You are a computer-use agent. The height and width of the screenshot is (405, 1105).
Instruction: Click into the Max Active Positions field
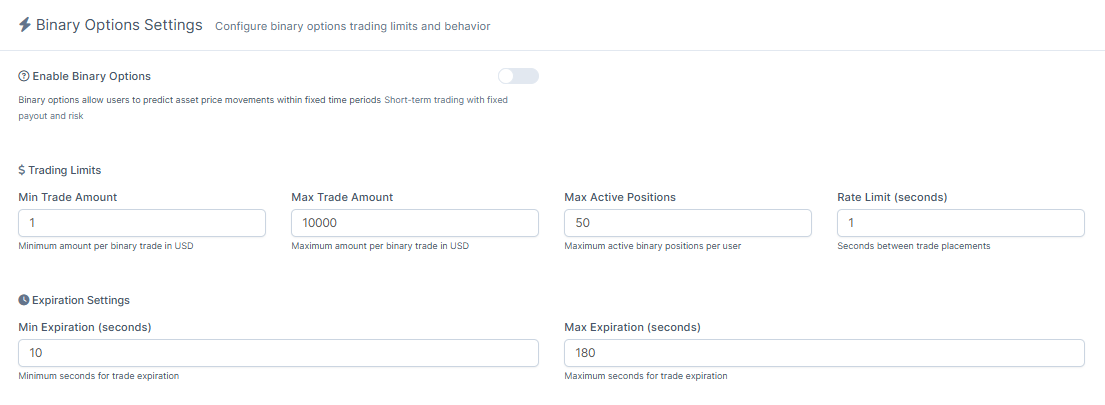point(687,223)
